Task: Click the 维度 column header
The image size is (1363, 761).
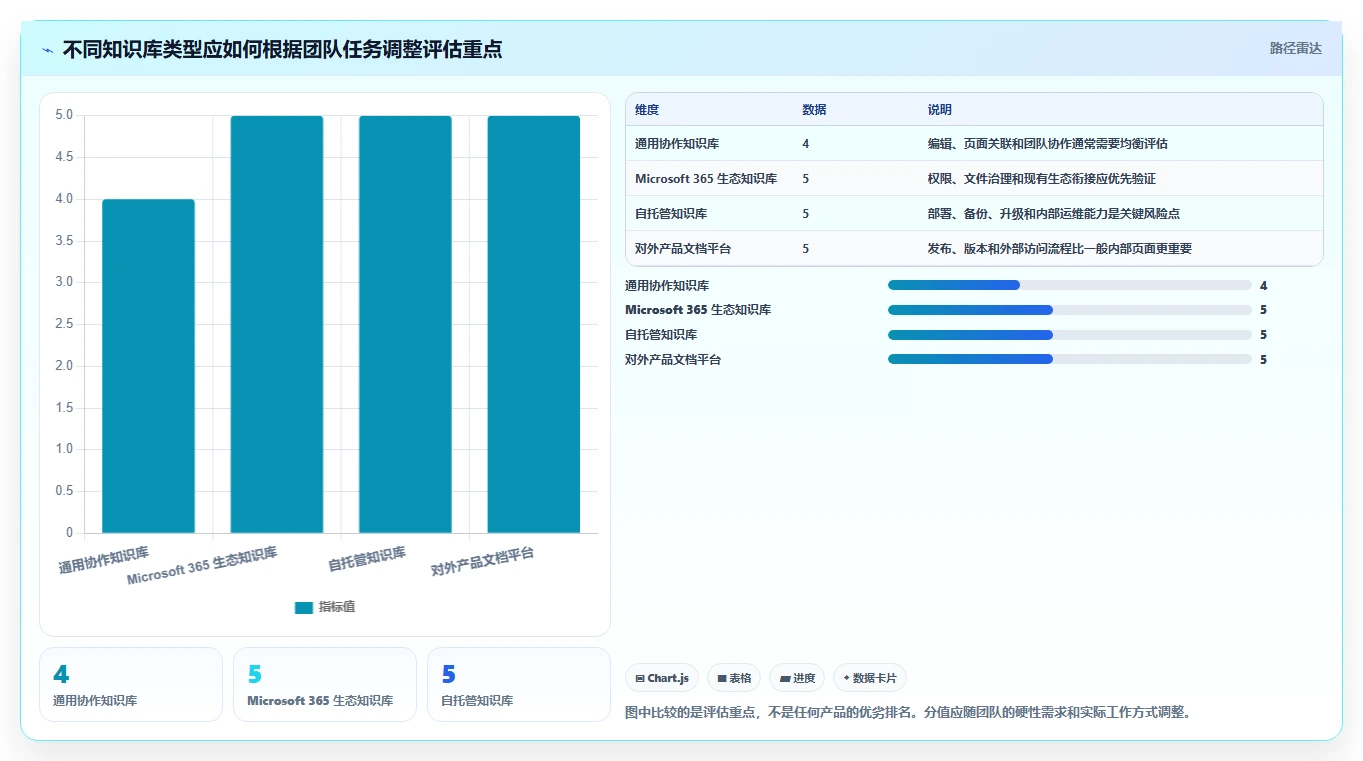Action: [x=647, y=110]
